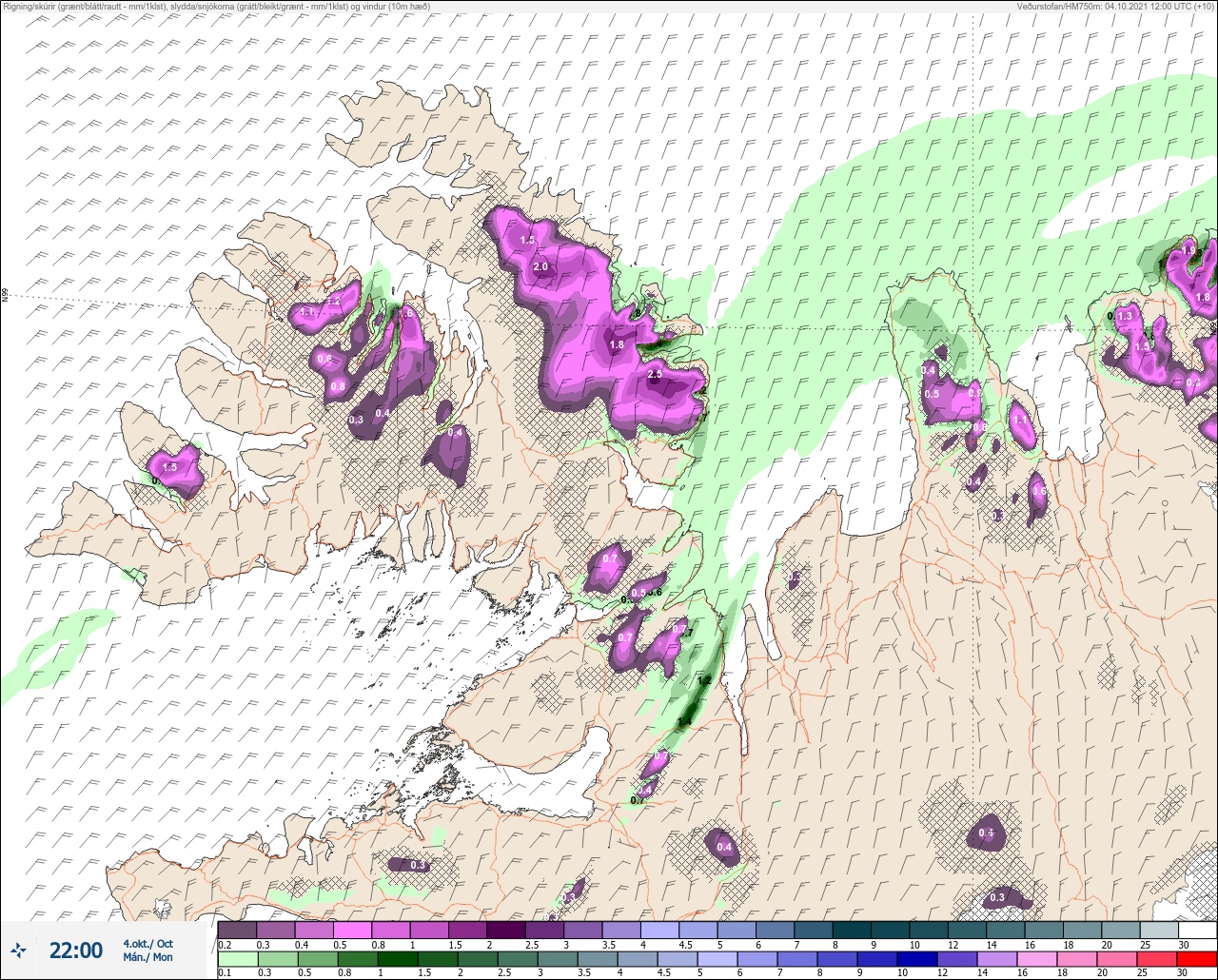
Task: Click the 2.0 snowfall value on the map
Action: (x=540, y=267)
